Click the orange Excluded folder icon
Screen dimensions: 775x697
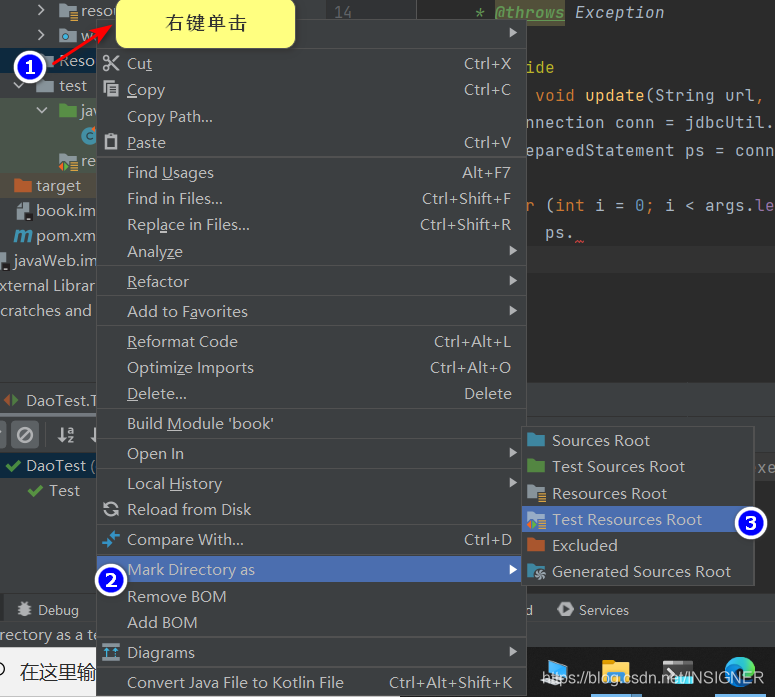coord(536,544)
